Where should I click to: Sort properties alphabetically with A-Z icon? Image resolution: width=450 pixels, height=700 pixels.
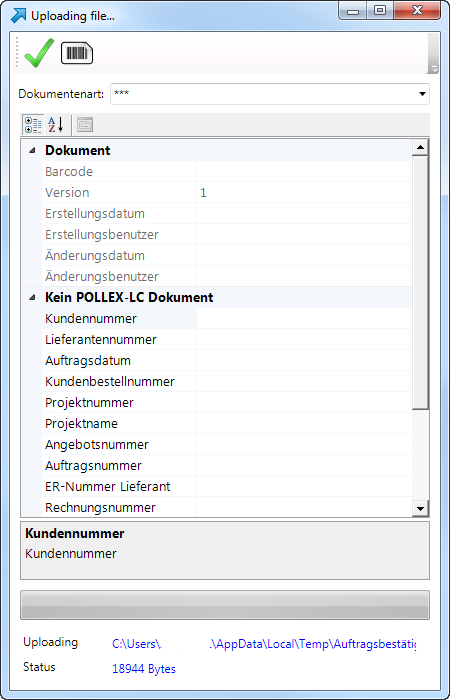[x=56, y=125]
